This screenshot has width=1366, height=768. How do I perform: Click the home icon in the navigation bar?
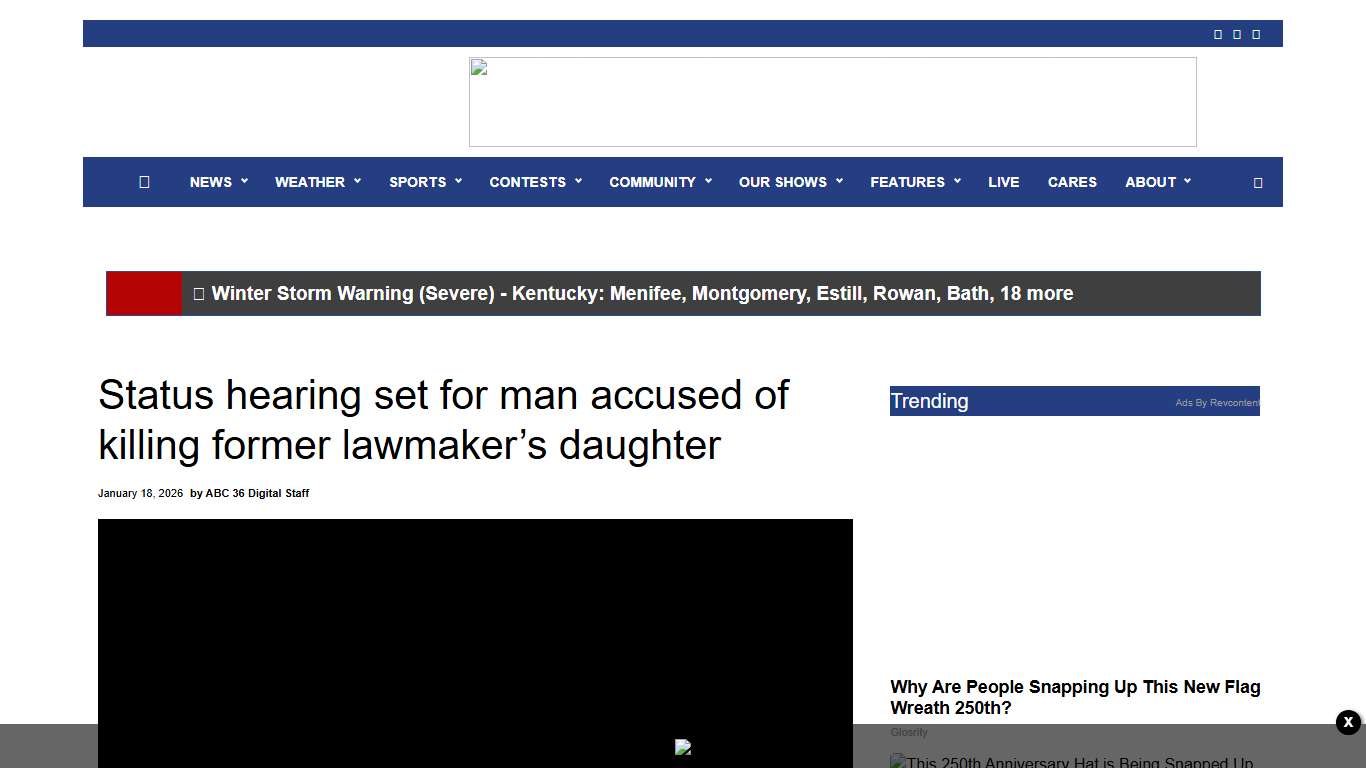pyautogui.click(x=144, y=182)
